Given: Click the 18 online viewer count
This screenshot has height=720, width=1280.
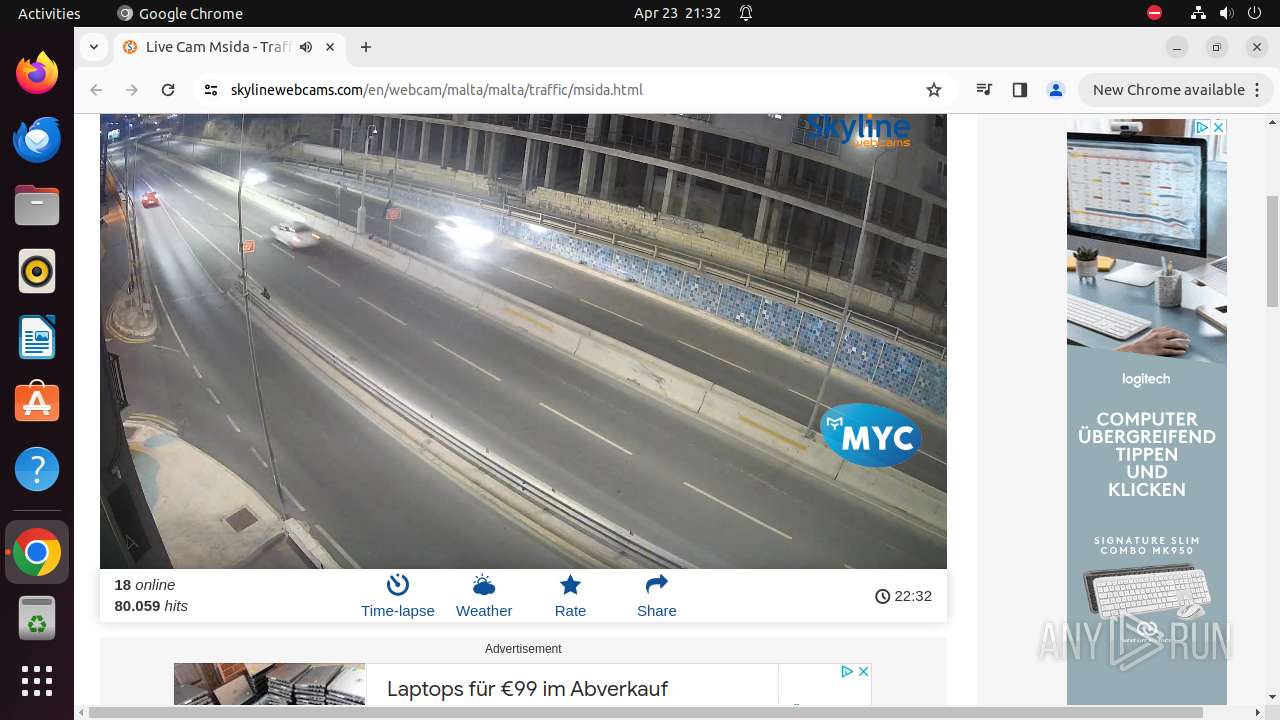Looking at the screenshot, I should tap(145, 585).
